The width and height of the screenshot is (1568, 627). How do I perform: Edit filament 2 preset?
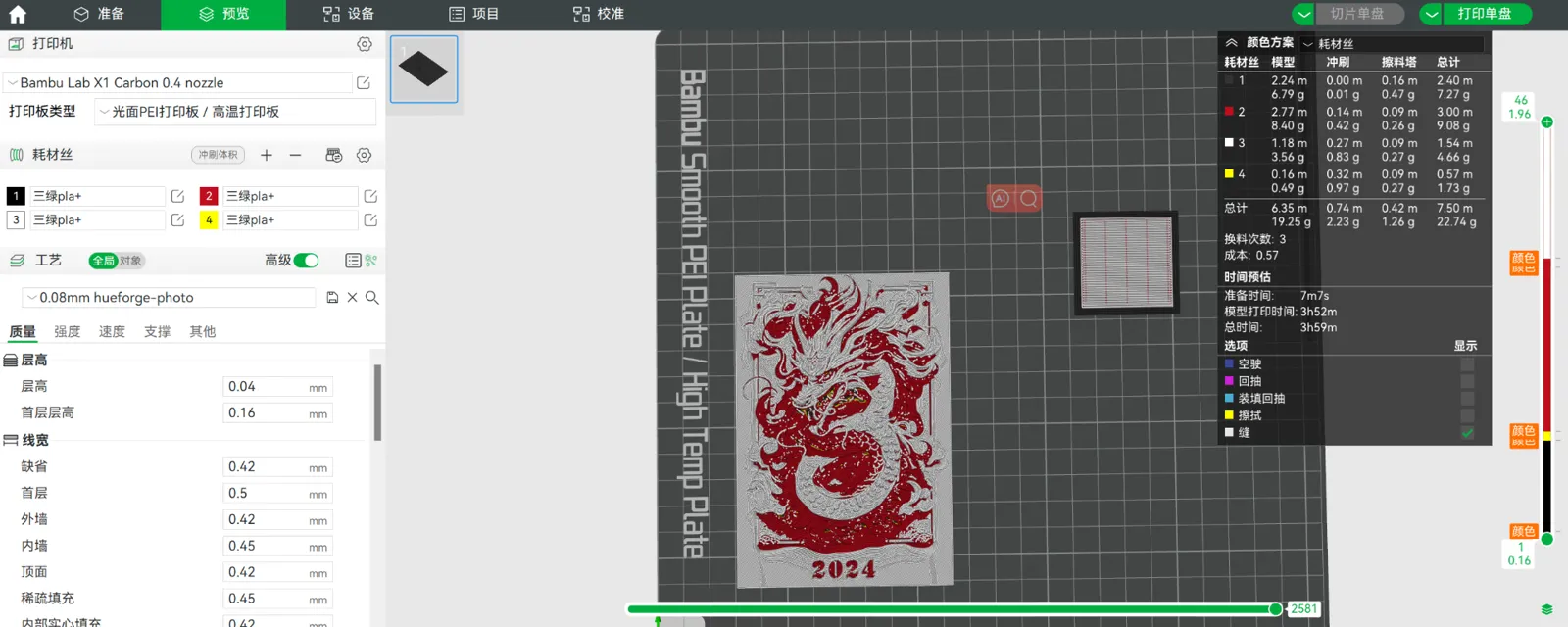coord(370,196)
